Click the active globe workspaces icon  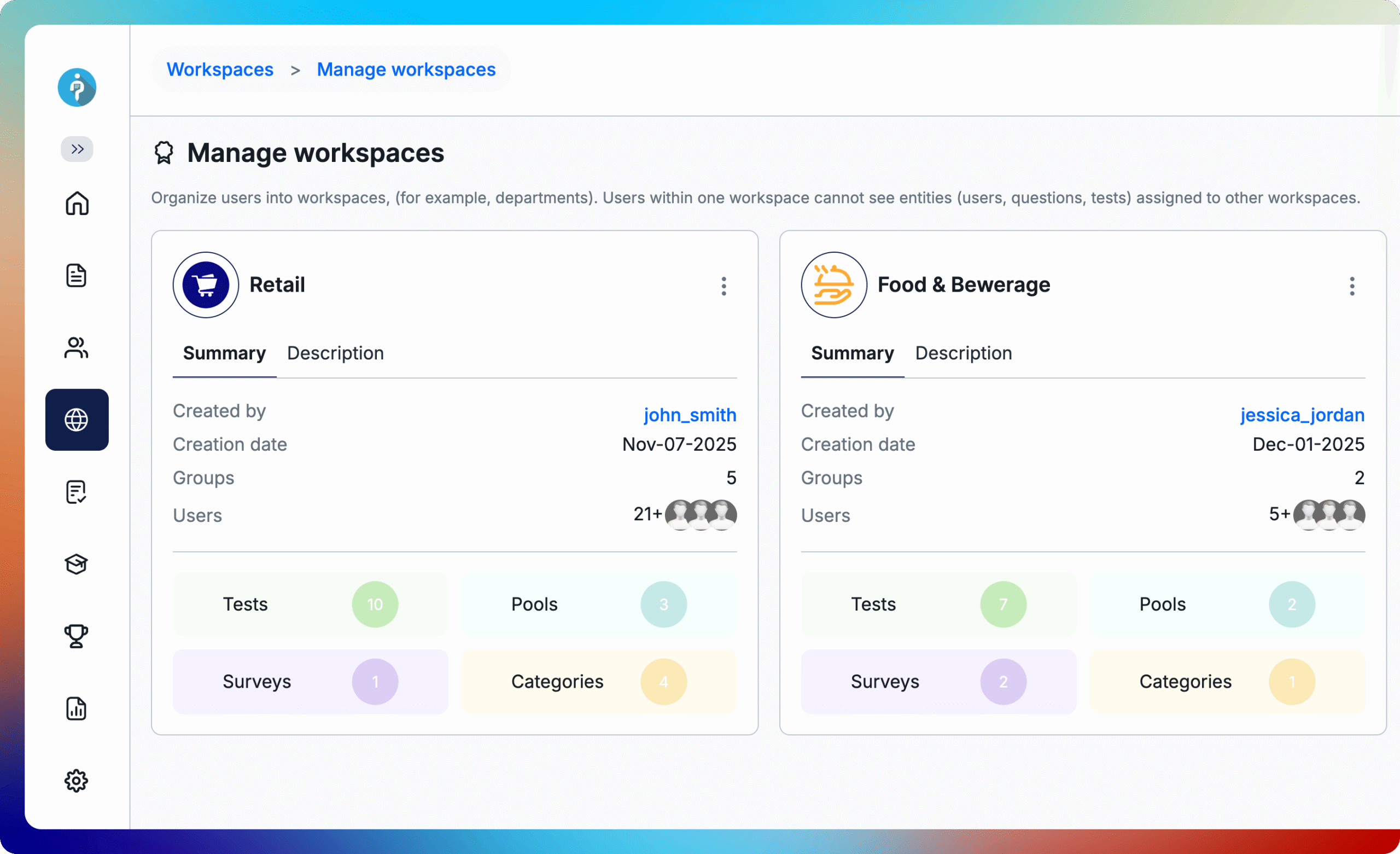[x=77, y=420]
